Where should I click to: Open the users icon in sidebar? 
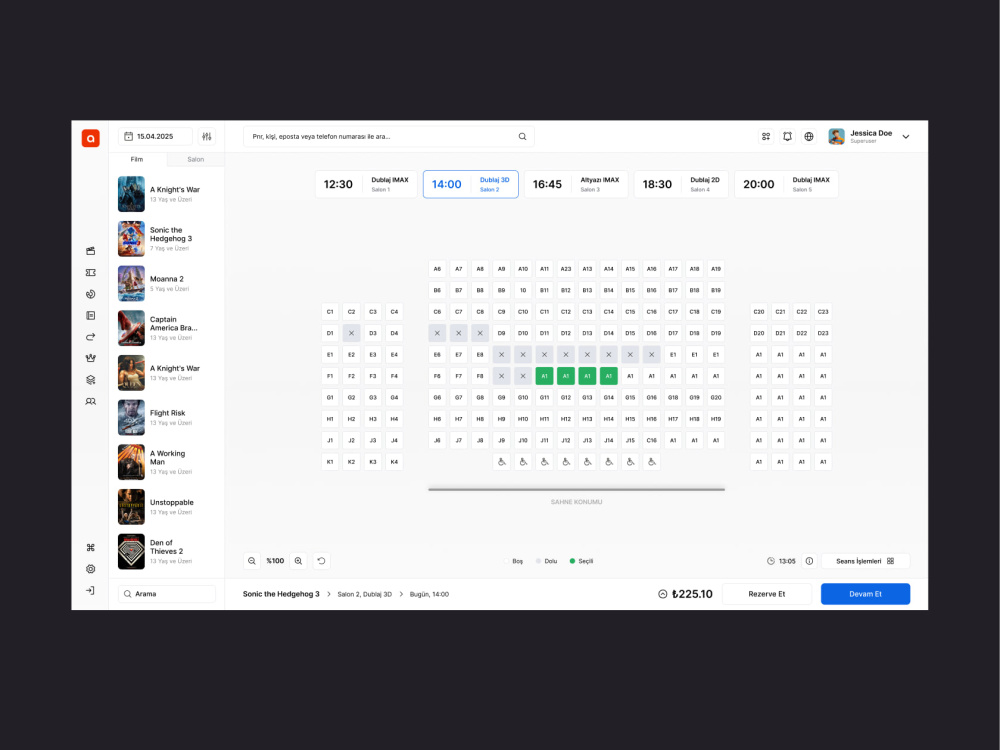91,401
